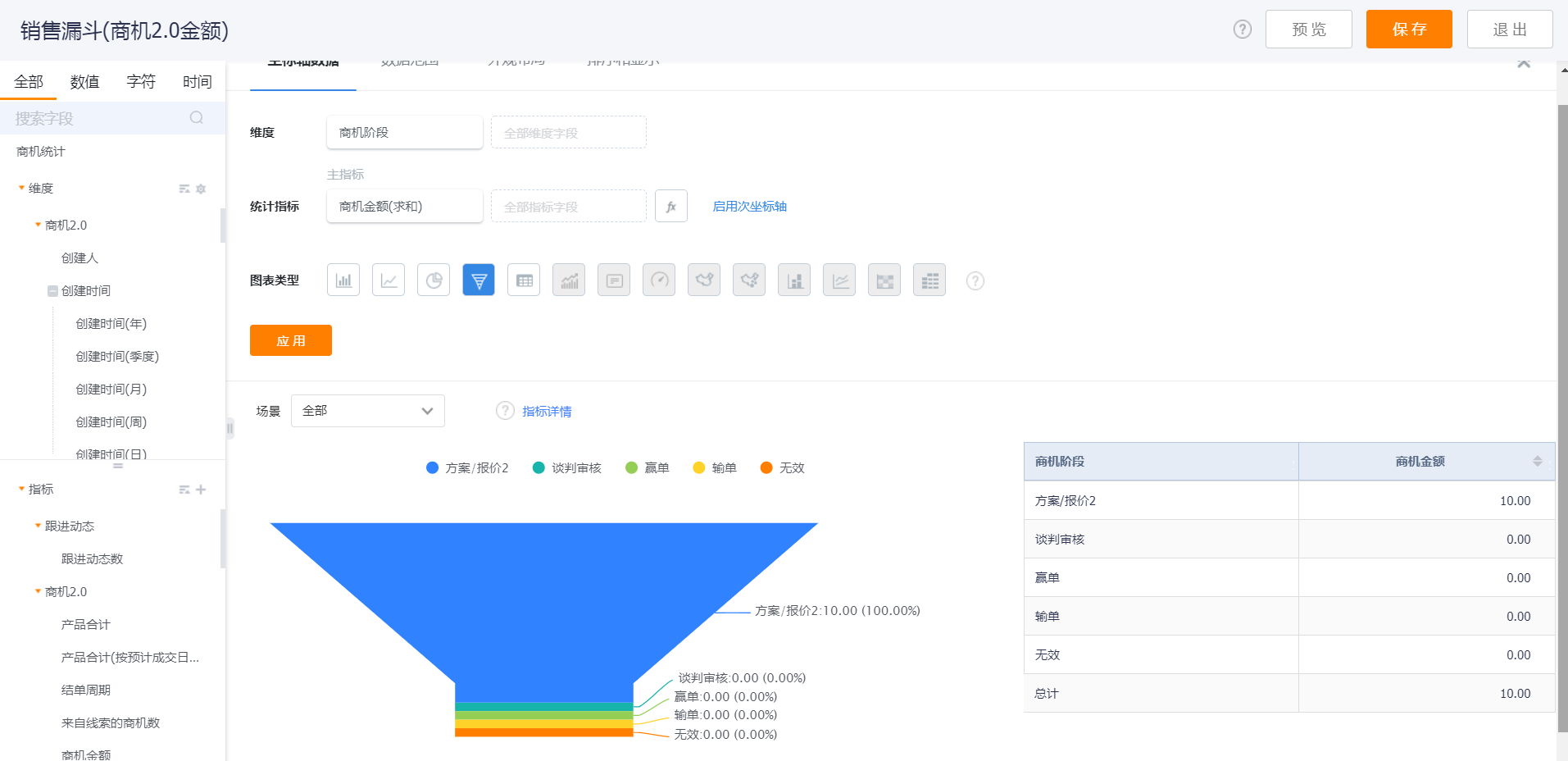
Task: Toggle the 赢单 legend series
Action: 647,467
